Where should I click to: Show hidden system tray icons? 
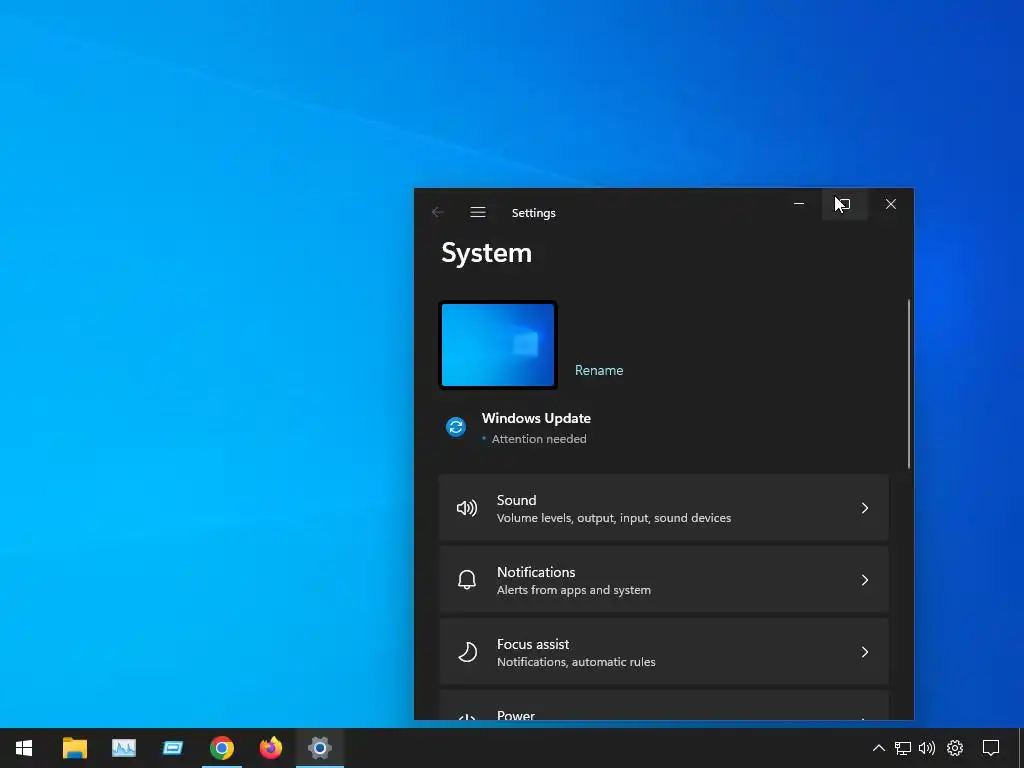[x=879, y=748]
